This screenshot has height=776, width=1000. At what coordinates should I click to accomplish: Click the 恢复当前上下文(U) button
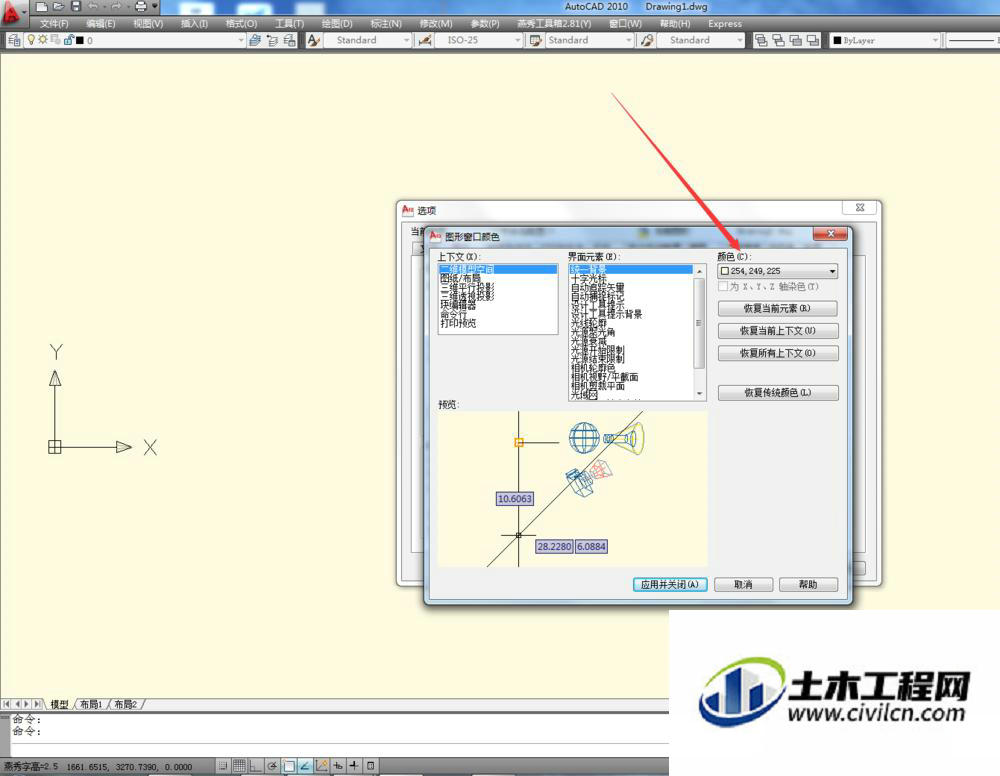(777, 331)
